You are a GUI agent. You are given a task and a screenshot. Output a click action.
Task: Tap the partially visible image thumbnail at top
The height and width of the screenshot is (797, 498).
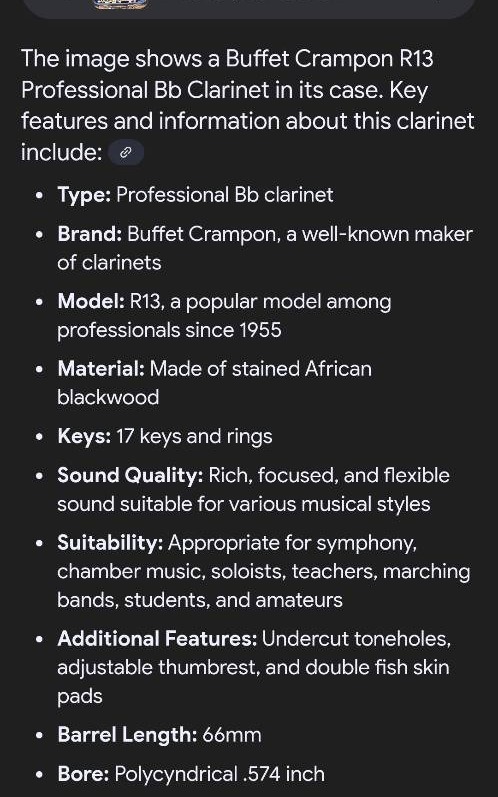pyautogui.click(x=121, y=4)
